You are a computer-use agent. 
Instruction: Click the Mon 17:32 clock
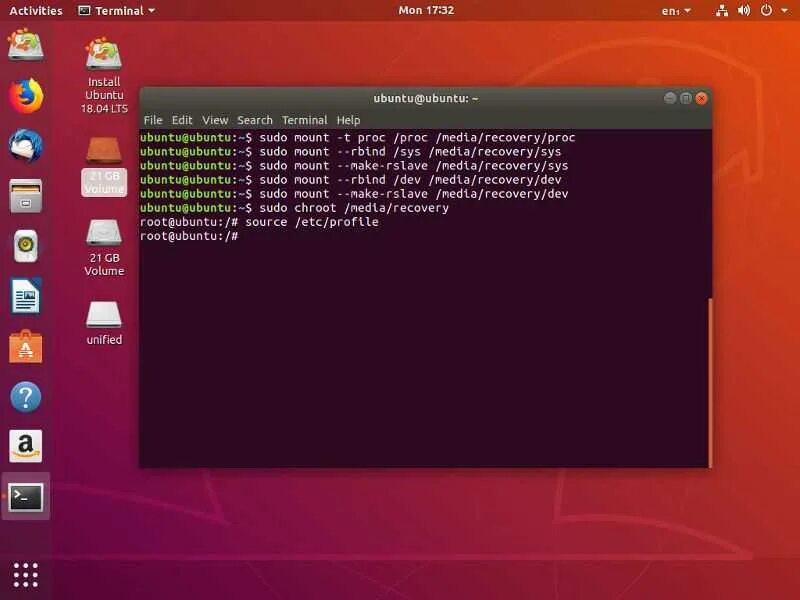tap(426, 10)
